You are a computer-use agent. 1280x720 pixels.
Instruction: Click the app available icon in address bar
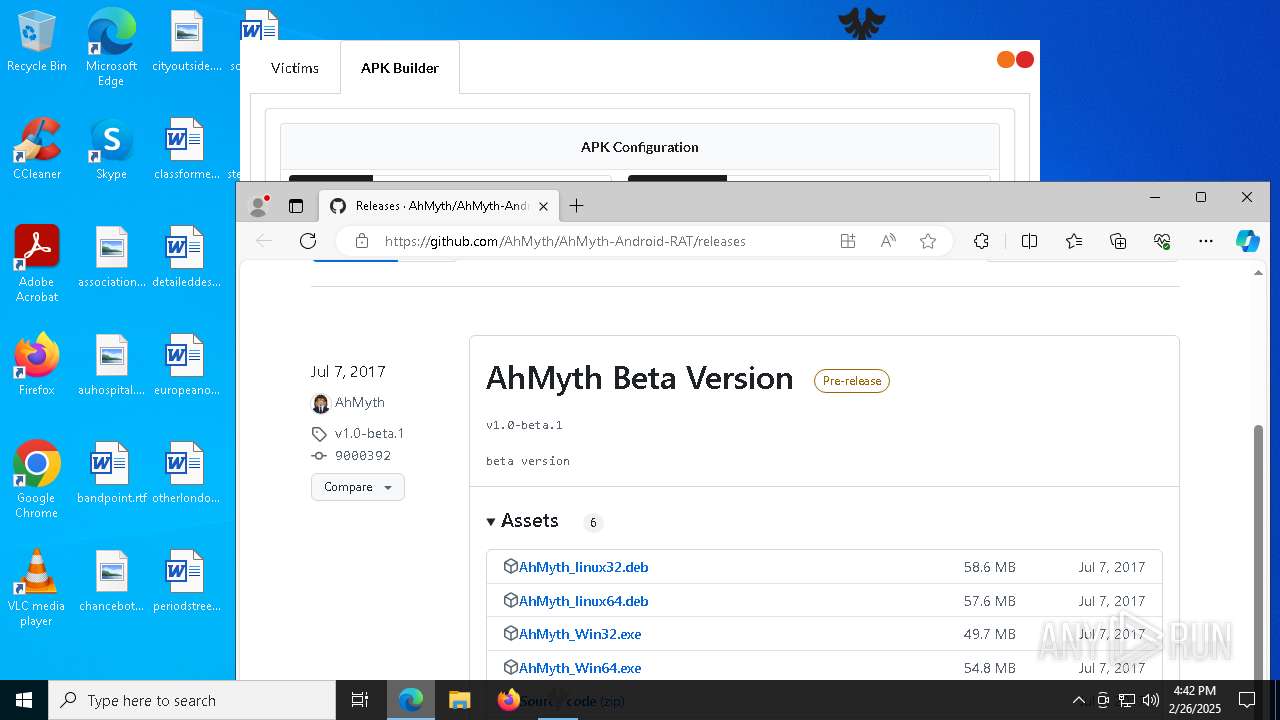click(x=848, y=241)
